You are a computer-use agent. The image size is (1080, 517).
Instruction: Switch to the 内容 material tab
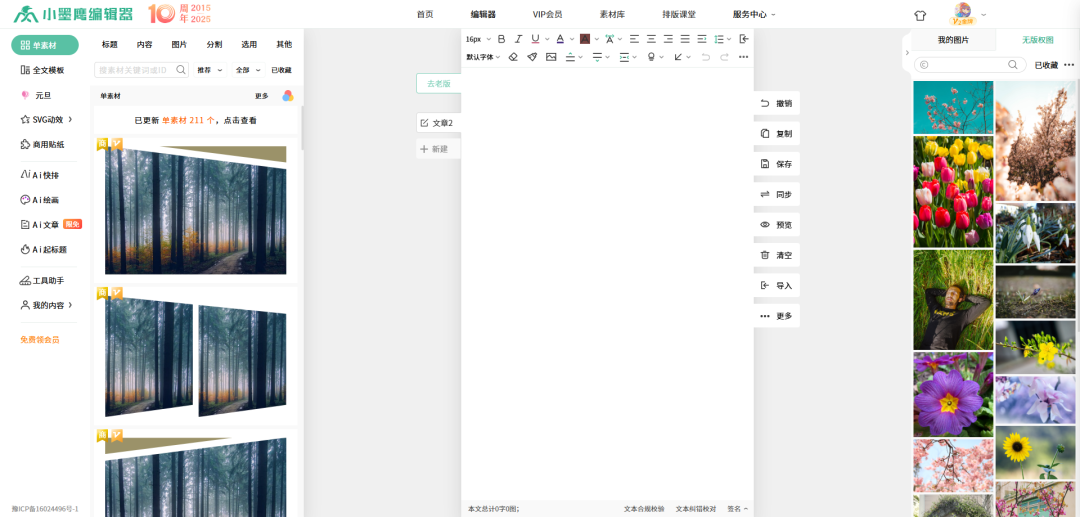[145, 45]
